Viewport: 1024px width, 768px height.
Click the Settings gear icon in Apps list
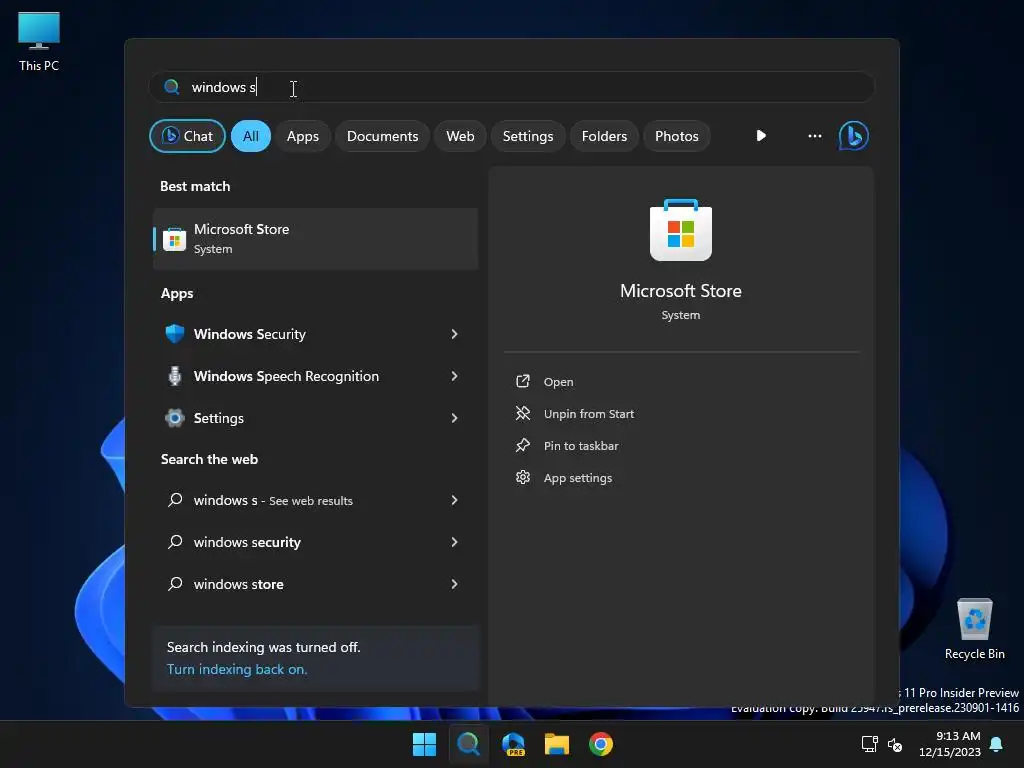174,418
